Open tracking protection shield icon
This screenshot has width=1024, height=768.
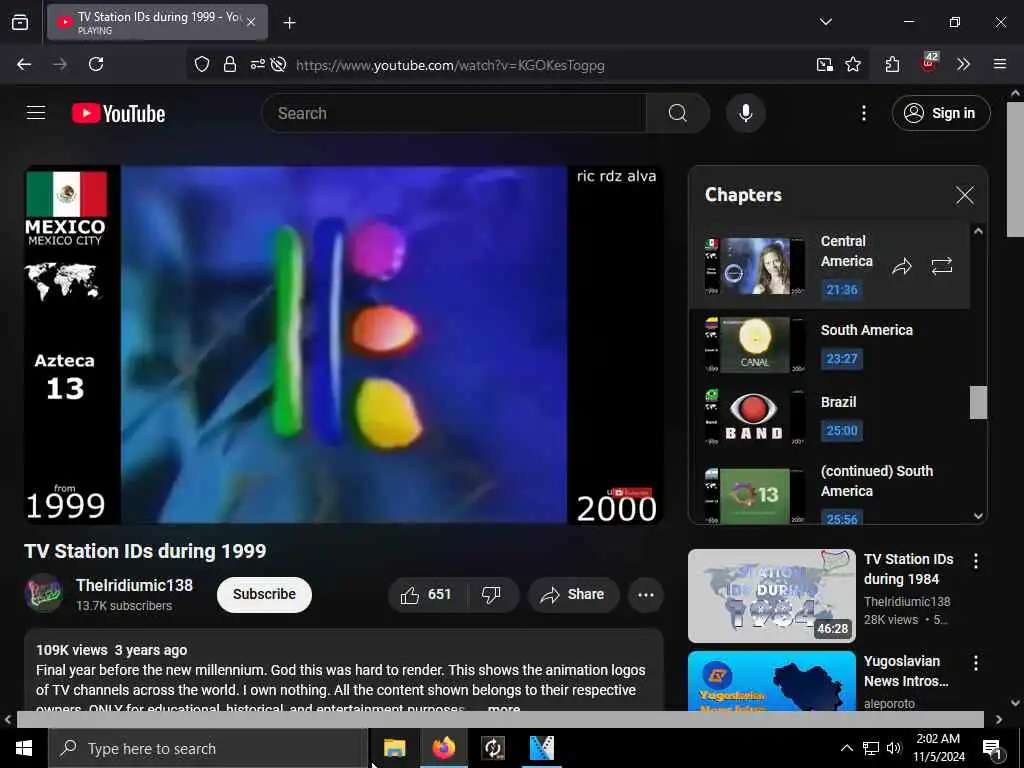(x=202, y=64)
